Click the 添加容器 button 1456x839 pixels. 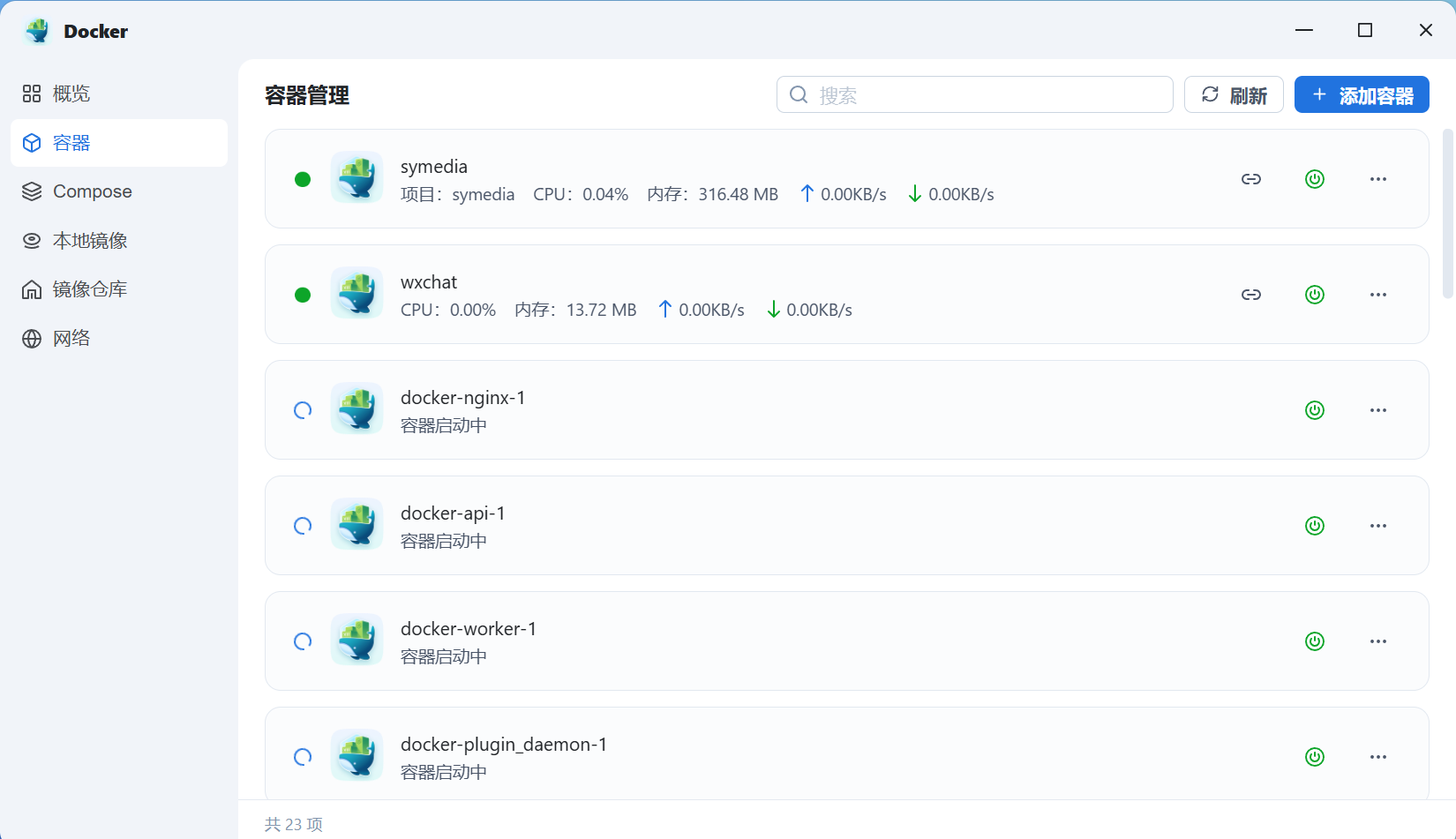(1361, 94)
